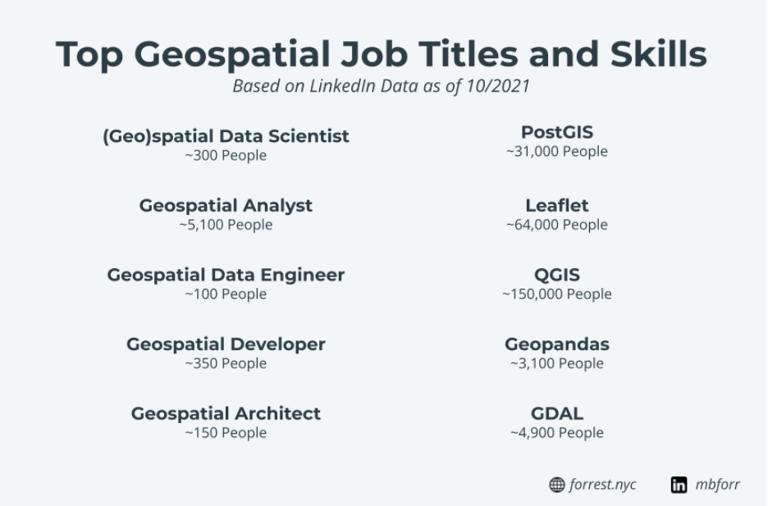Click the QGIS skill heading
The height and width of the screenshot is (506, 768).
(557, 274)
